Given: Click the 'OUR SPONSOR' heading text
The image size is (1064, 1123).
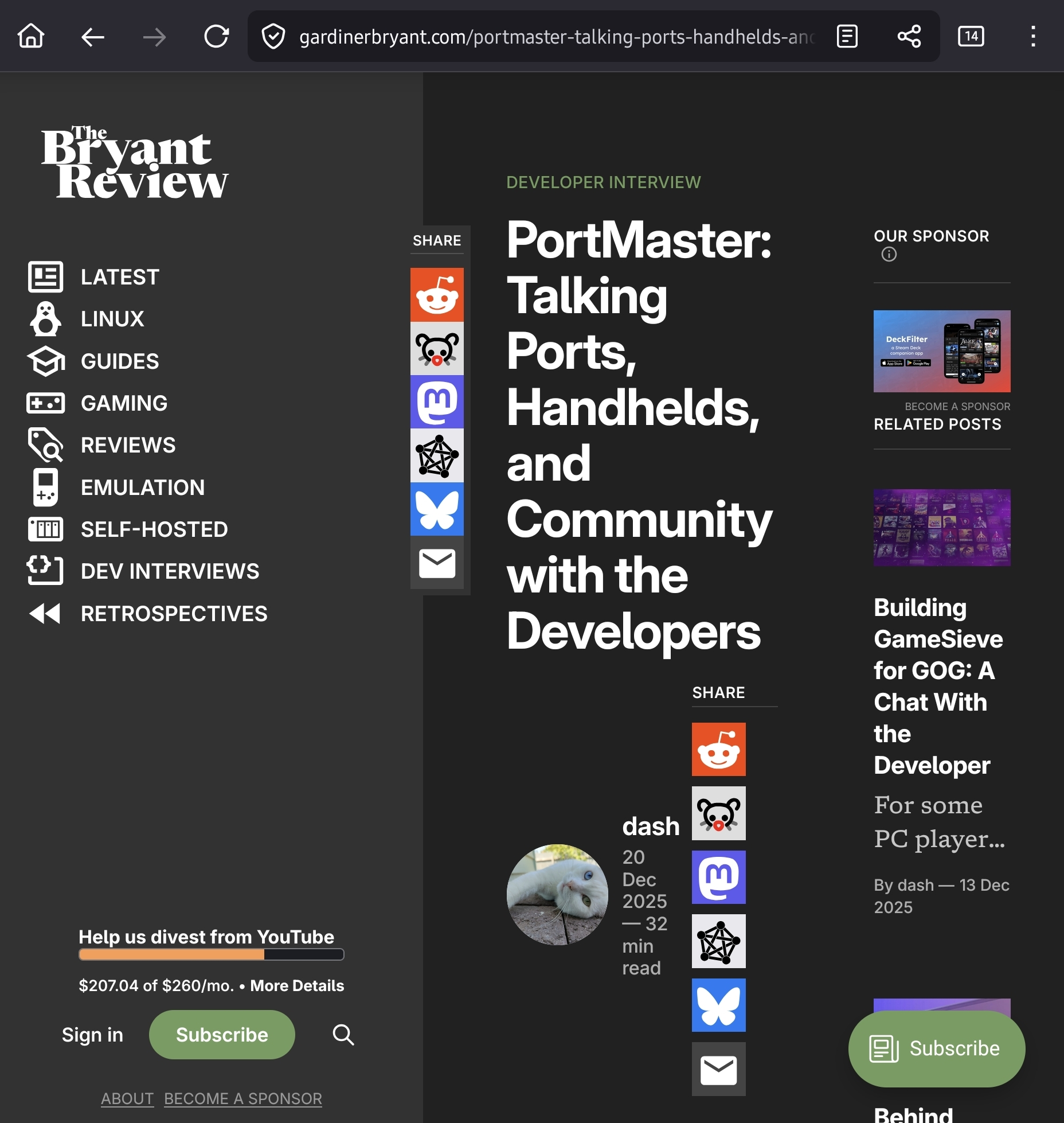Looking at the screenshot, I should tap(932, 236).
